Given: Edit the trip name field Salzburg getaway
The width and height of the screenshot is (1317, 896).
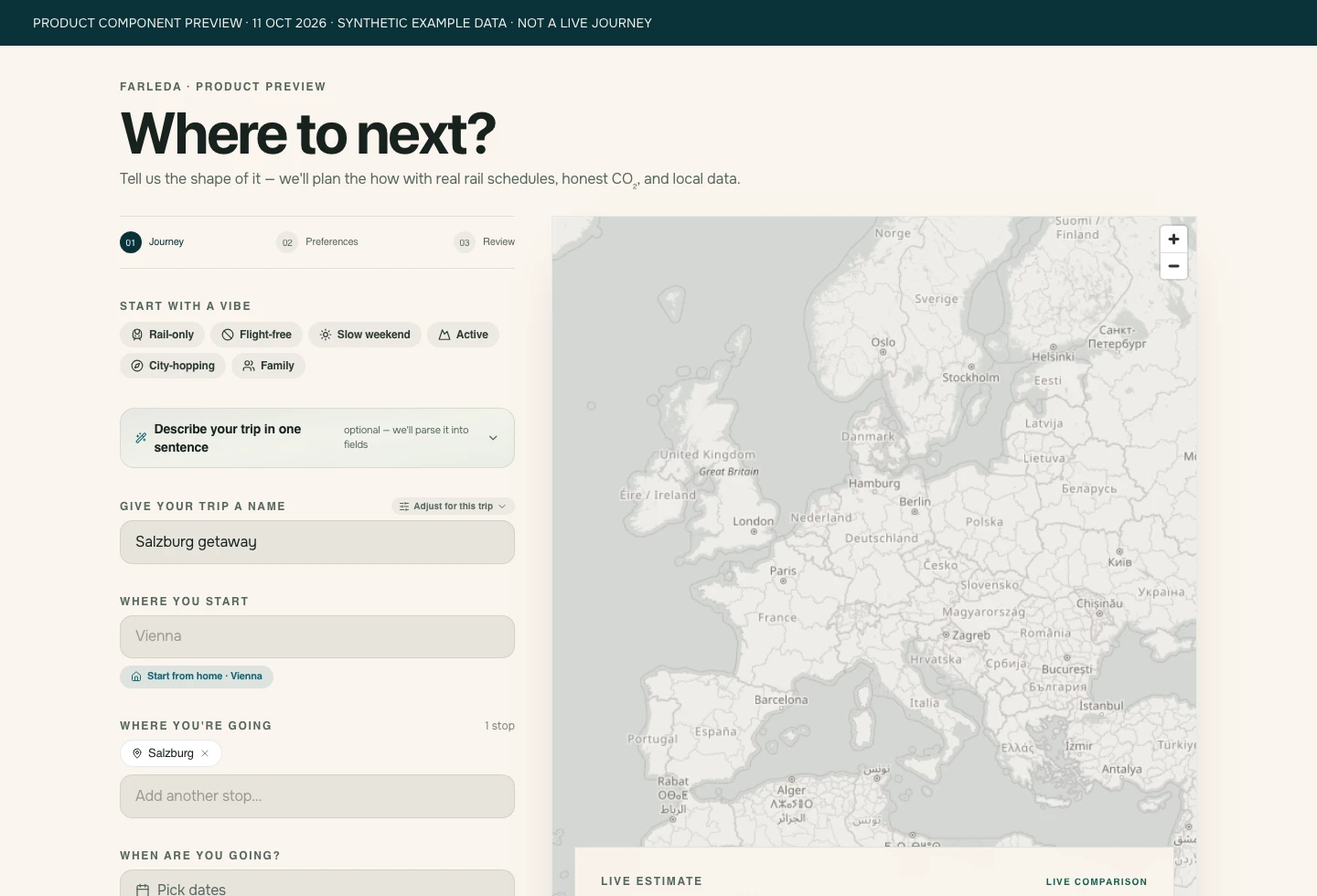Looking at the screenshot, I should [x=317, y=542].
